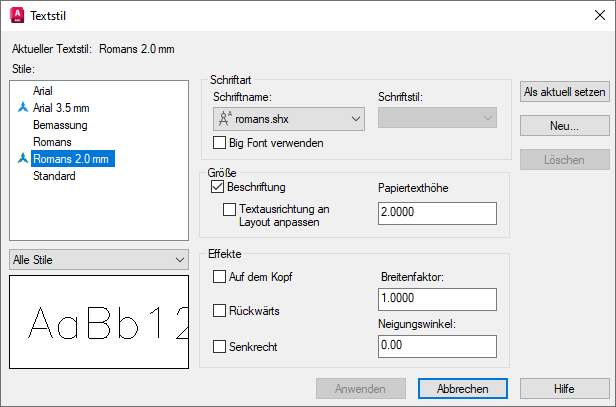The image size is (616, 407).
Task: Toggle the Auf dem Kopf checkbox
Action: (219, 276)
